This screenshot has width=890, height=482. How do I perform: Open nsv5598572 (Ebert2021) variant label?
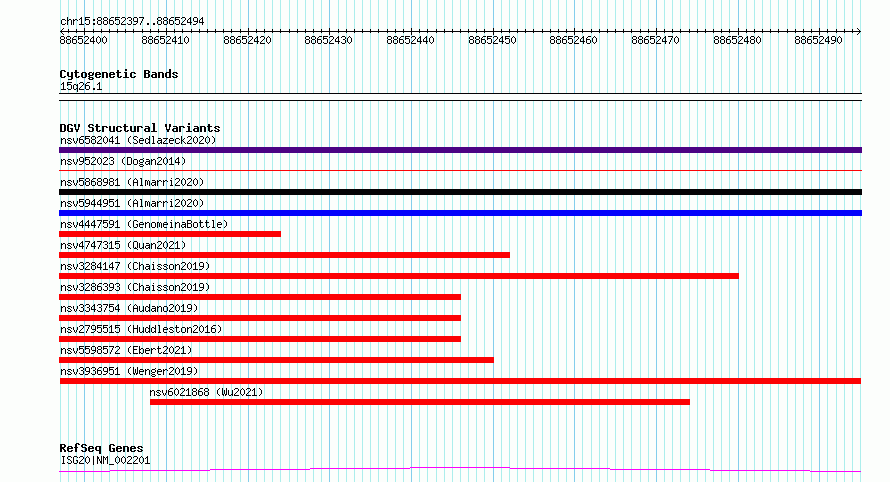click(126, 350)
